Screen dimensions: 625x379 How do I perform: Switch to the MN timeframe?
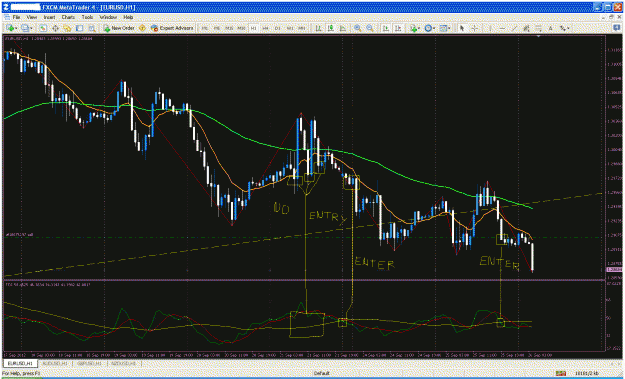click(x=302, y=28)
